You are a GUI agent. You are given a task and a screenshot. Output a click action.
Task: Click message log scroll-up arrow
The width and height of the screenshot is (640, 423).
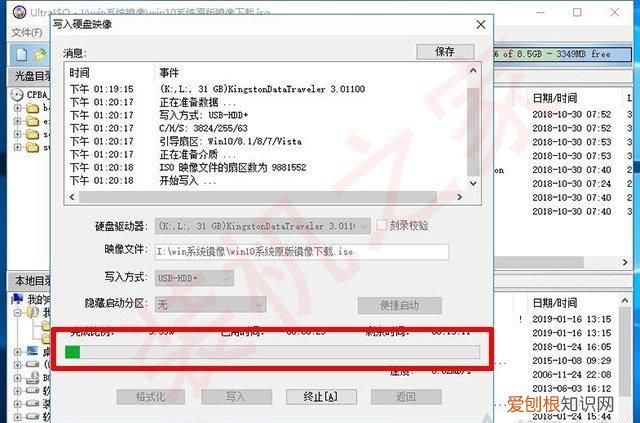473,71
